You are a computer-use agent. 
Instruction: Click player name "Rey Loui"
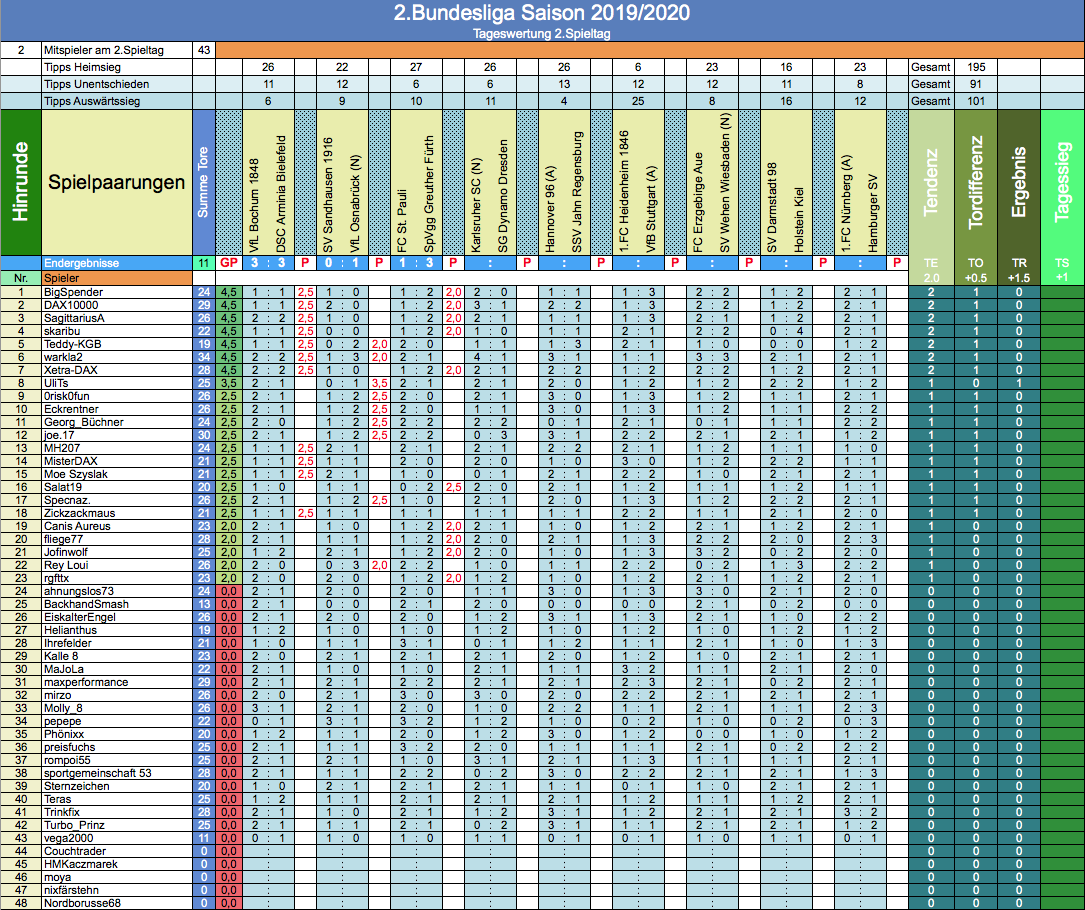click(x=66, y=565)
